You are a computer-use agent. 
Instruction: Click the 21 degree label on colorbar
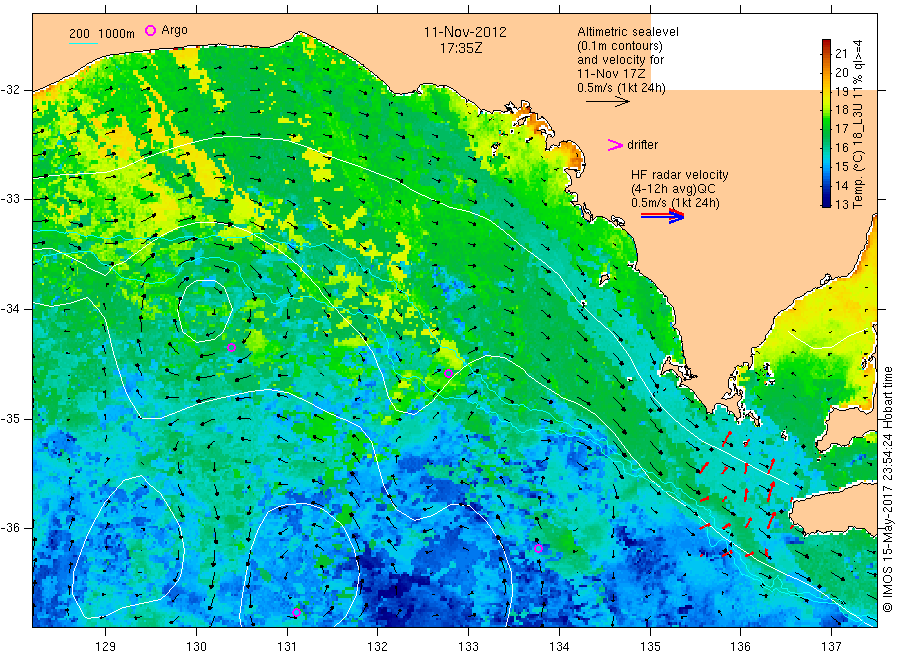point(841,54)
